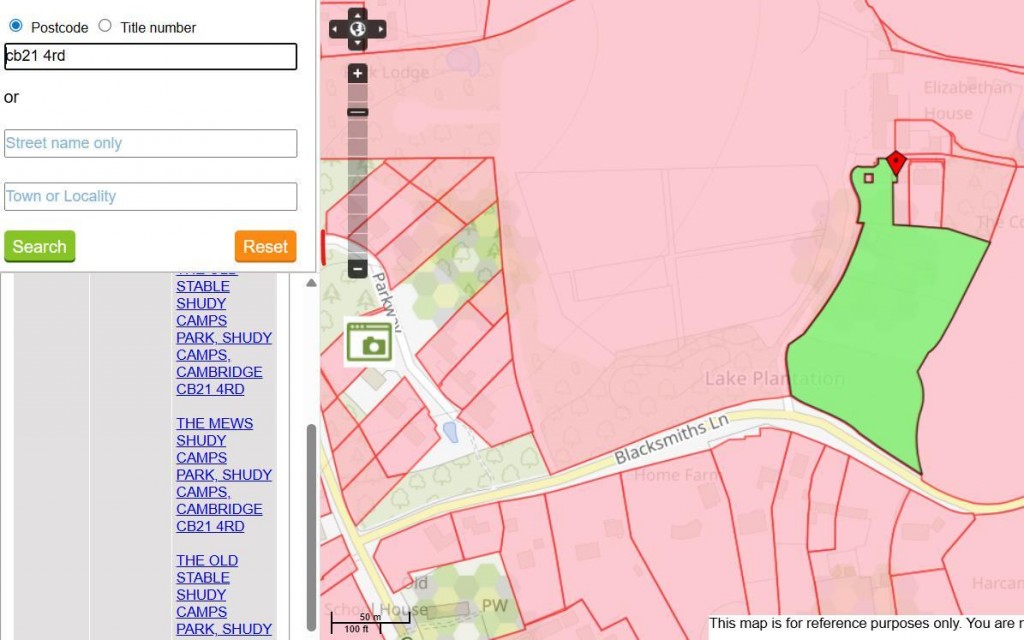
Task: Expand the red property marker popup
Action: (x=897, y=162)
